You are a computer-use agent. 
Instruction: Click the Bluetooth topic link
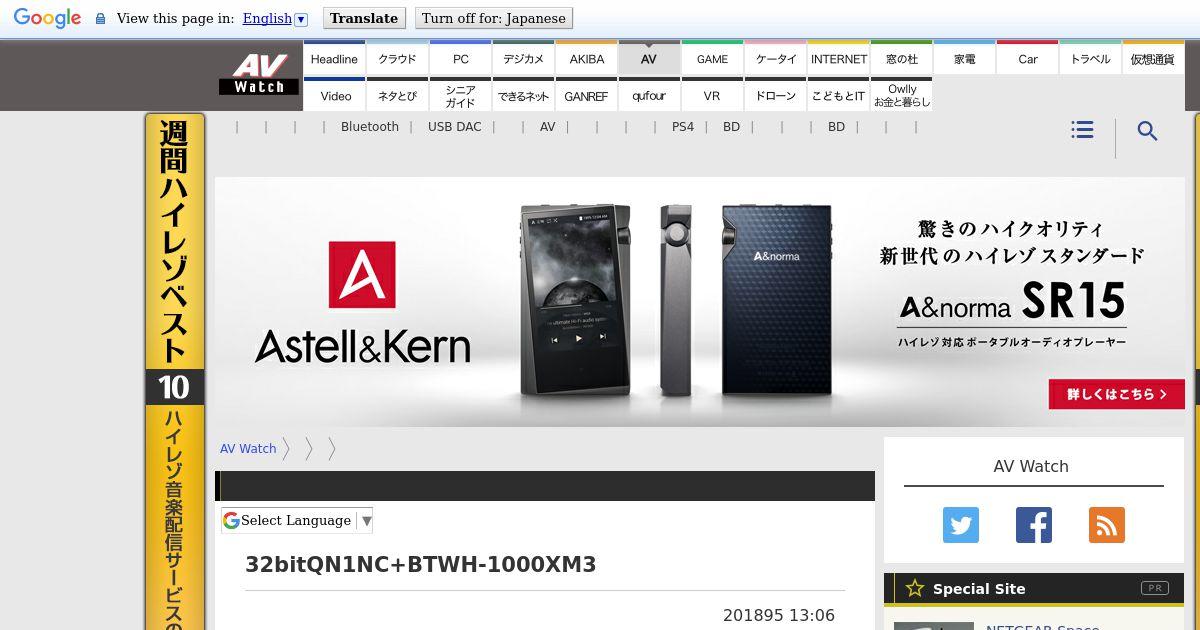pyautogui.click(x=370, y=127)
